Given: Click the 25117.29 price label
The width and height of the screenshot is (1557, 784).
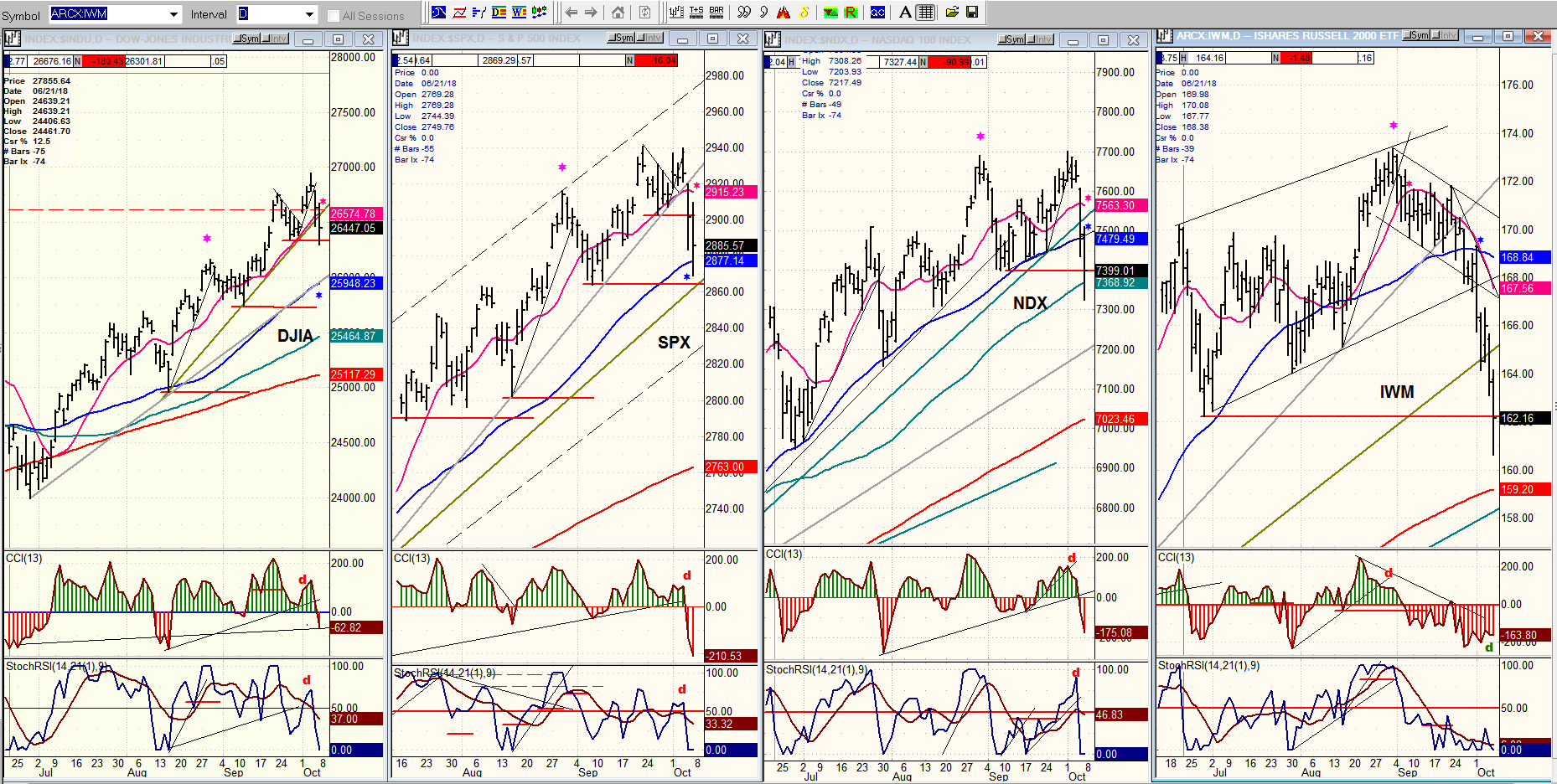Looking at the screenshot, I should 356,374.
